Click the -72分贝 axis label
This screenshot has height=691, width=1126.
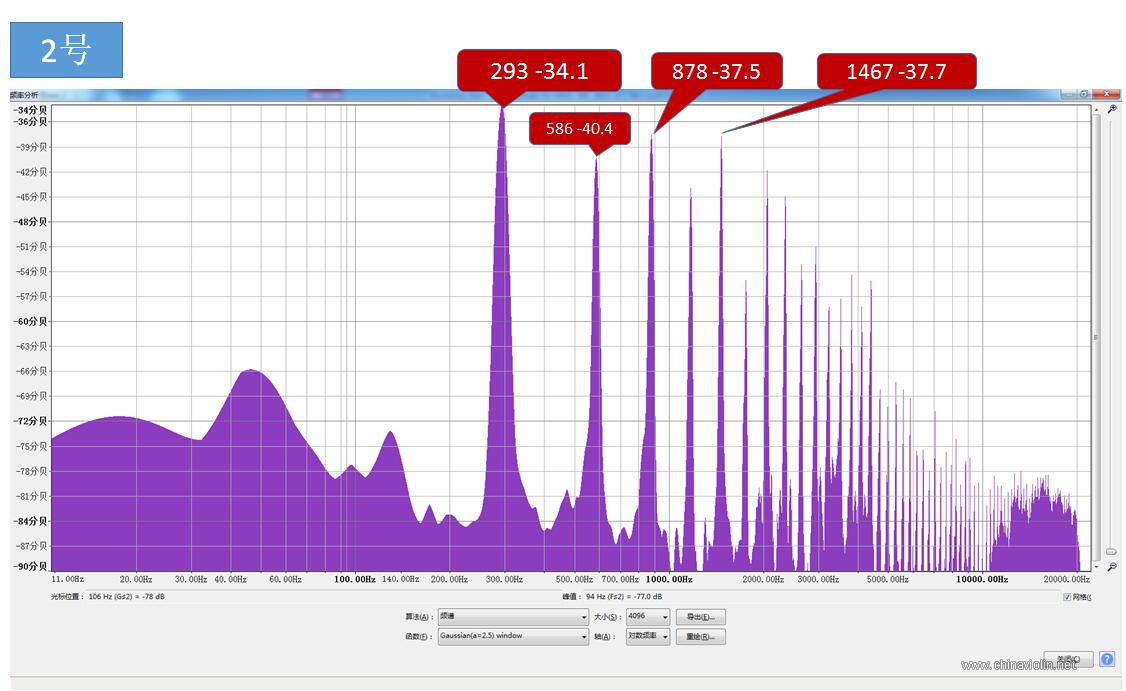point(30,421)
